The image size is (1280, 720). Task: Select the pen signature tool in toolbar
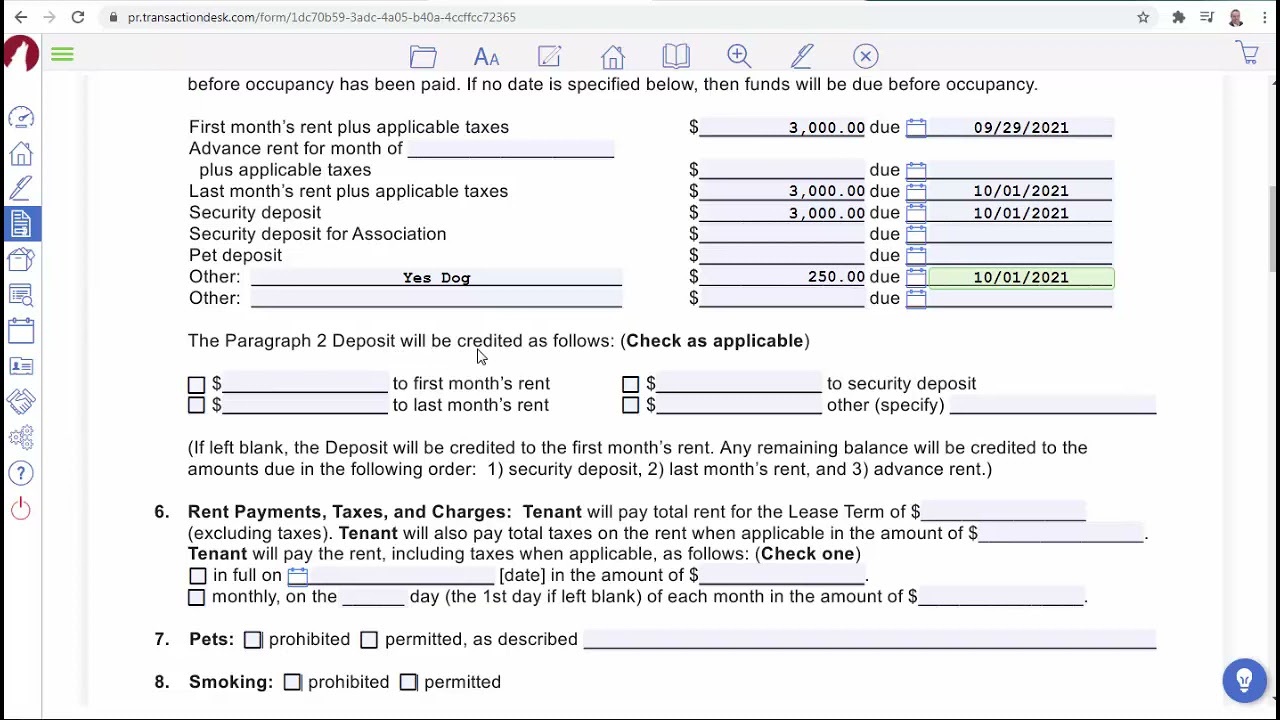802,56
